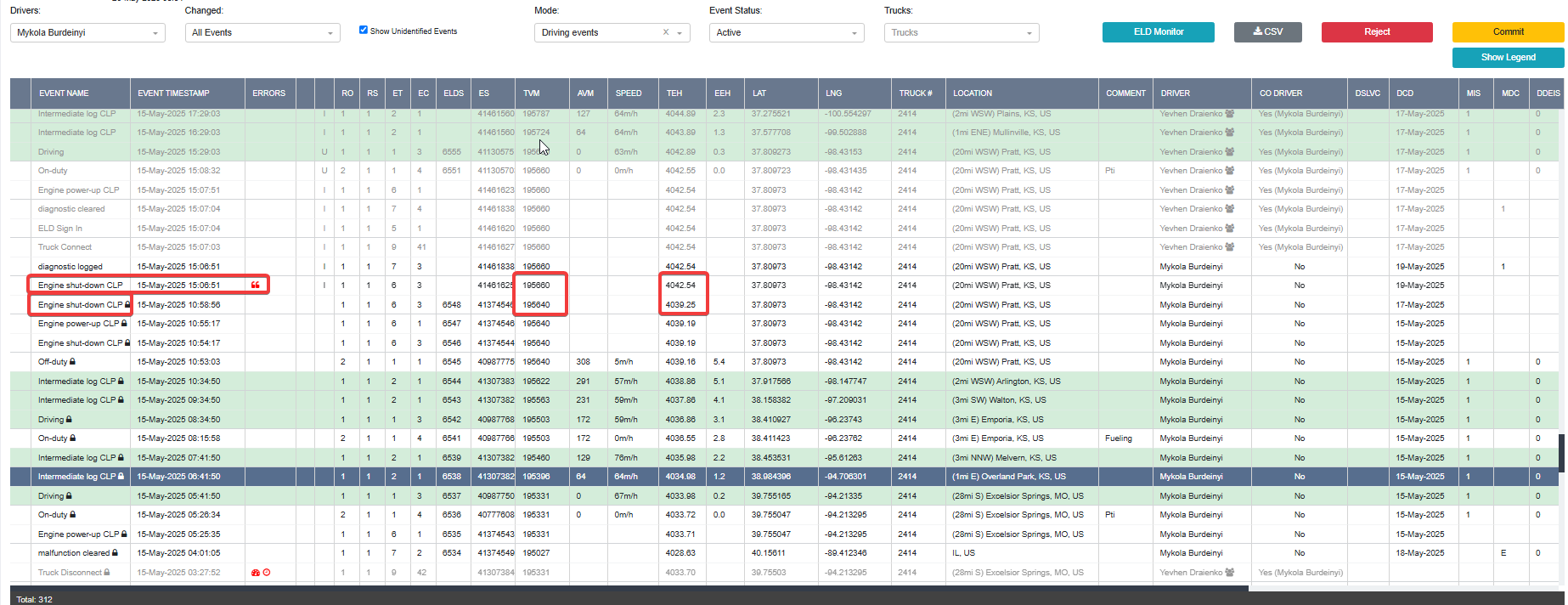Click the red dashboard error icon on Truck Disconnect row
Viewport: 1568px width, 605px height.
[x=255, y=573]
